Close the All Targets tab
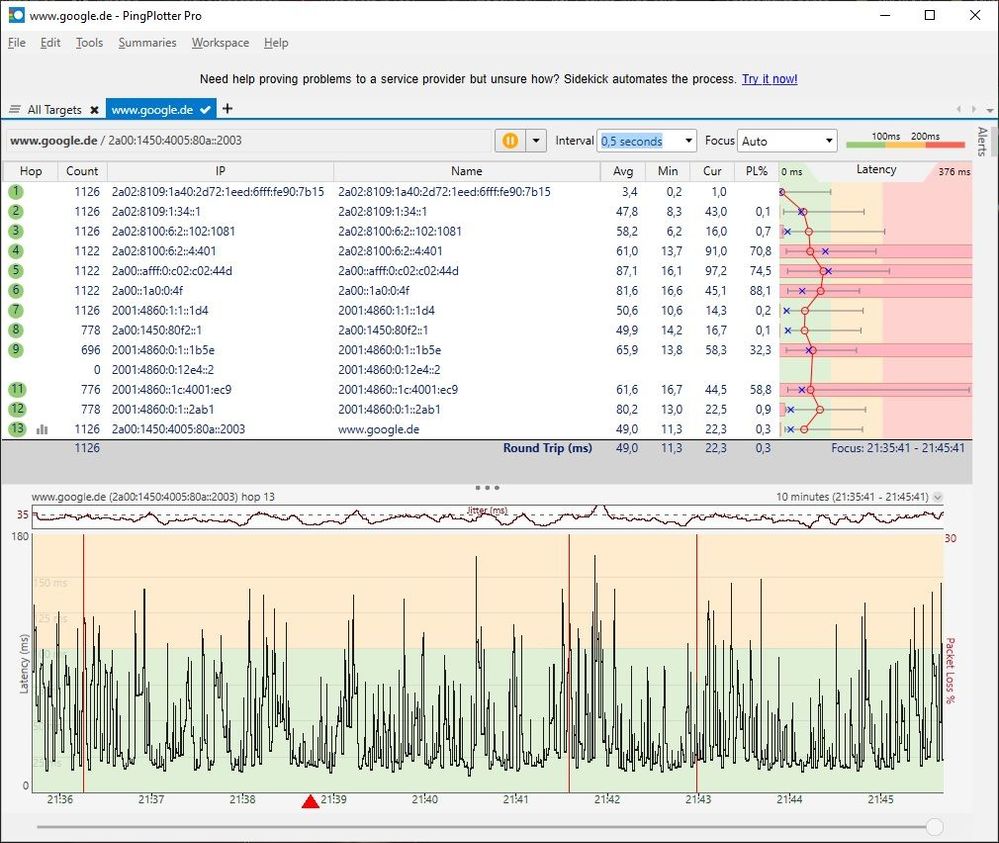 (x=94, y=110)
